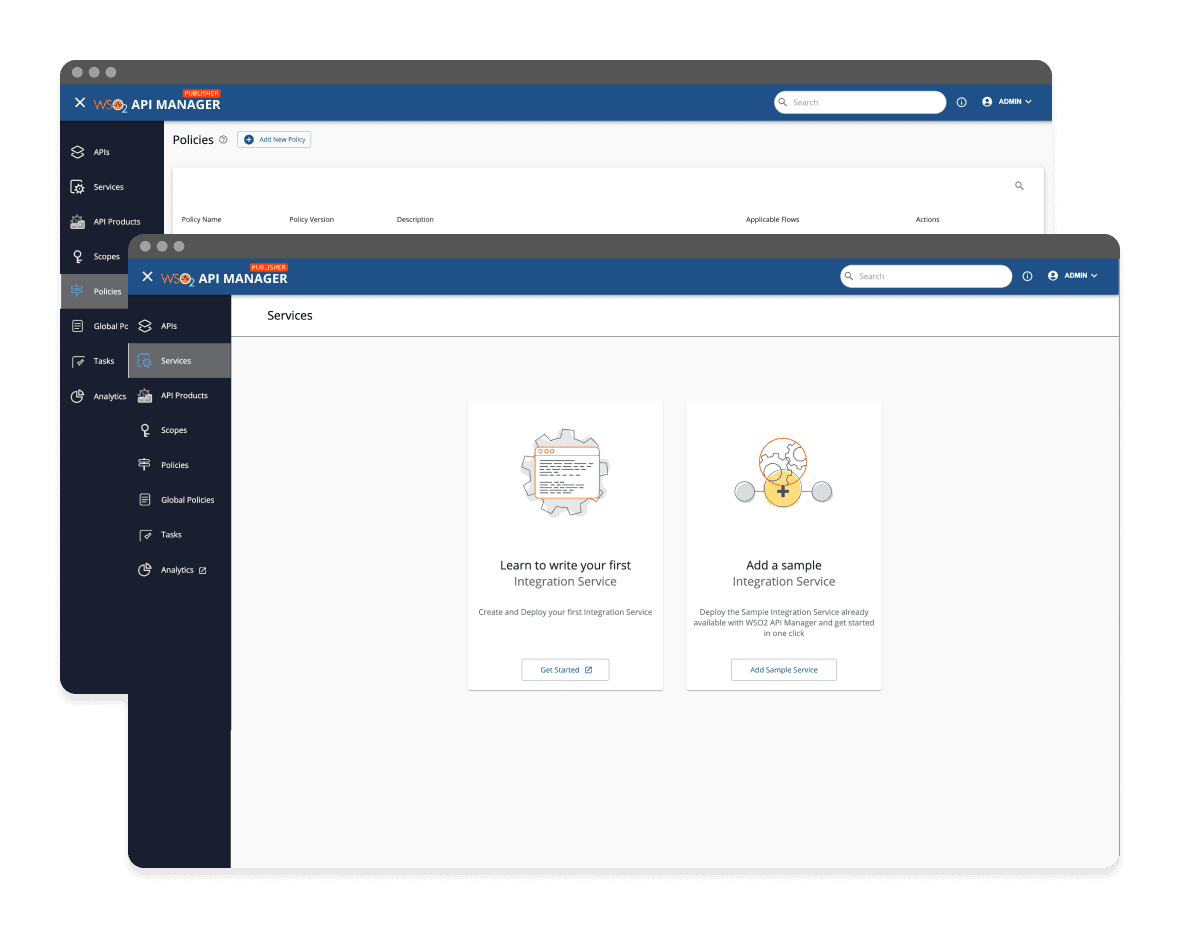1180x928 pixels.
Task: Collapse the sidebar using the X icon
Action: tap(147, 276)
